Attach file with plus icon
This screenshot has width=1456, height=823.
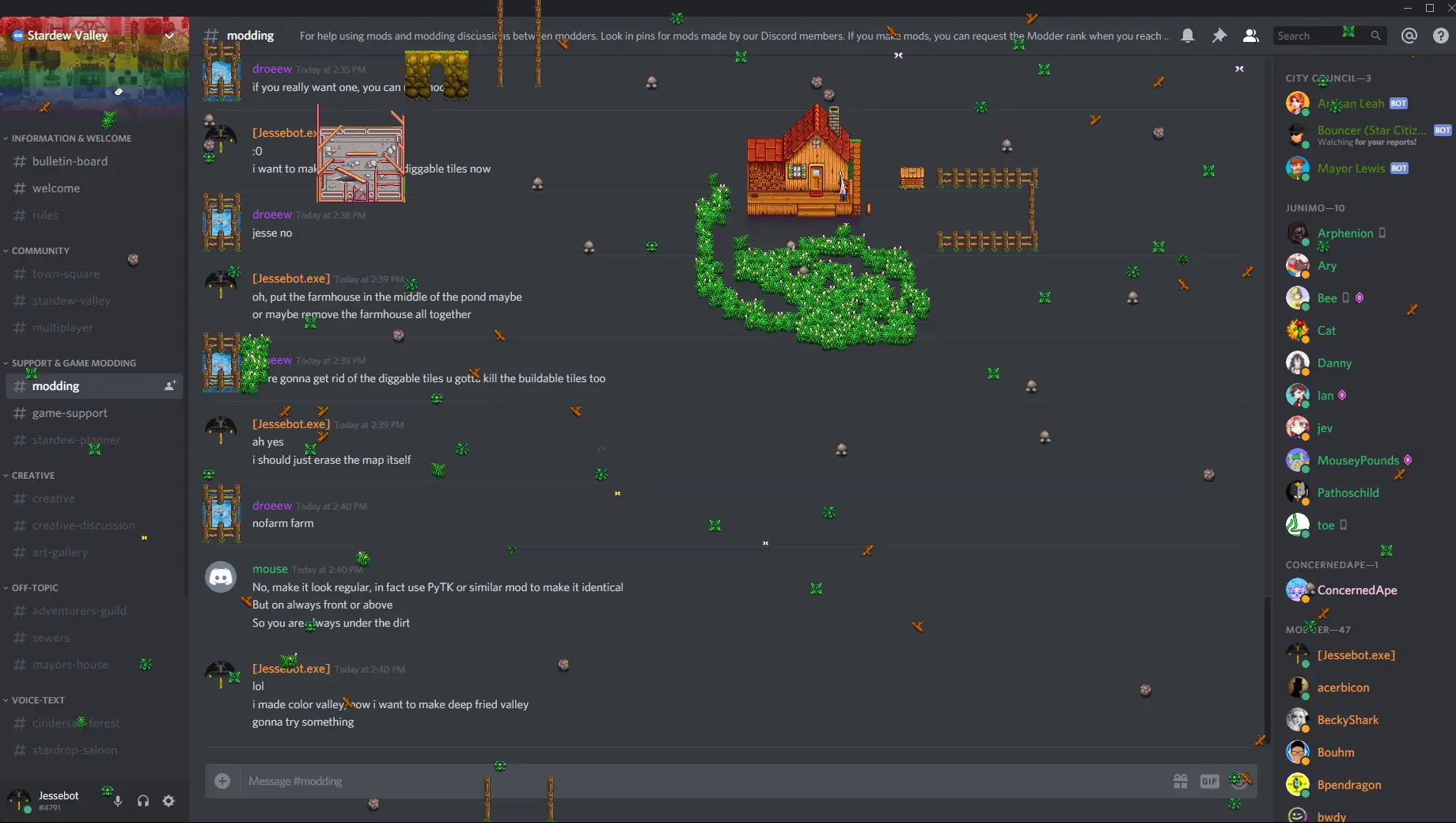click(222, 781)
